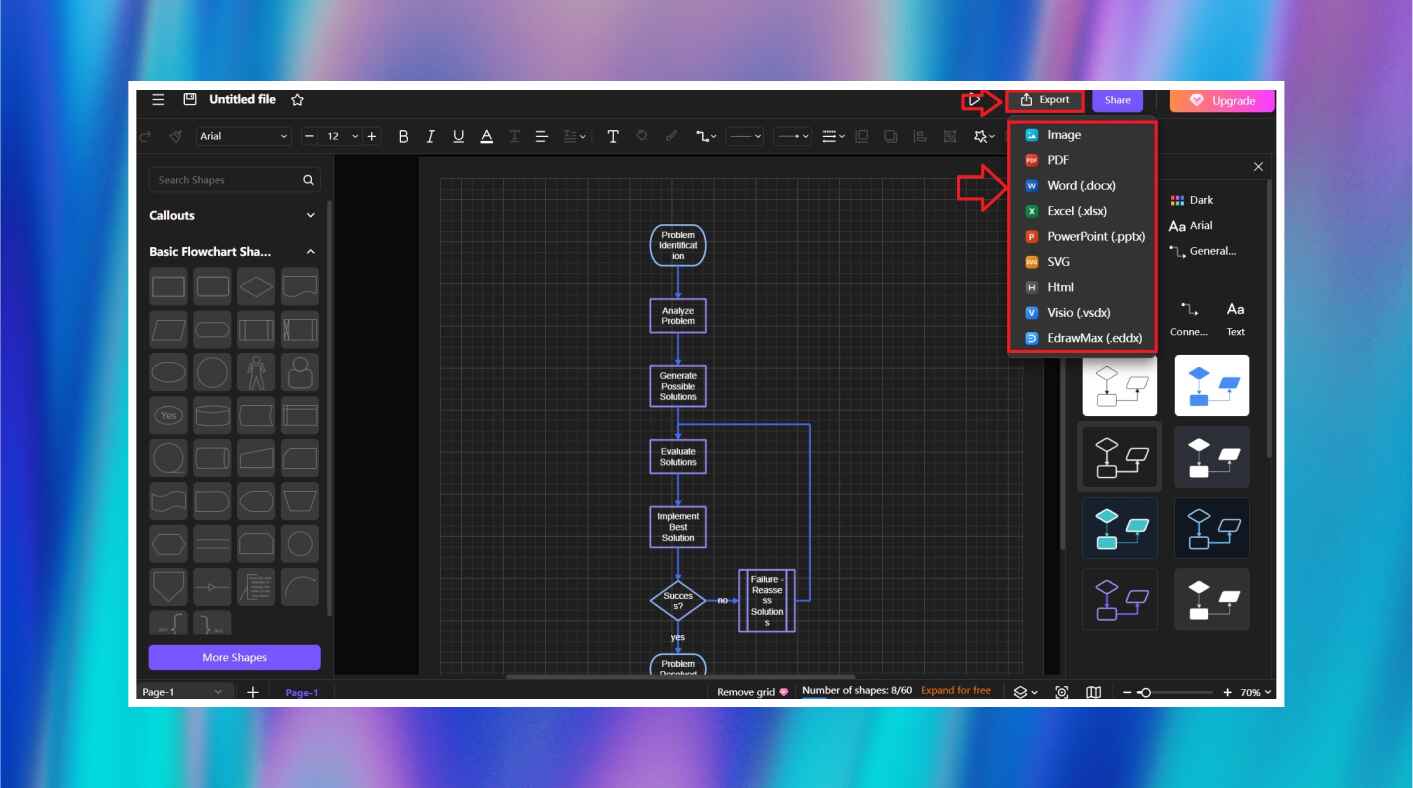Click the General connector theme option
The width and height of the screenshot is (1413, 788).
pyautogui.click(x=1203, y=251)
